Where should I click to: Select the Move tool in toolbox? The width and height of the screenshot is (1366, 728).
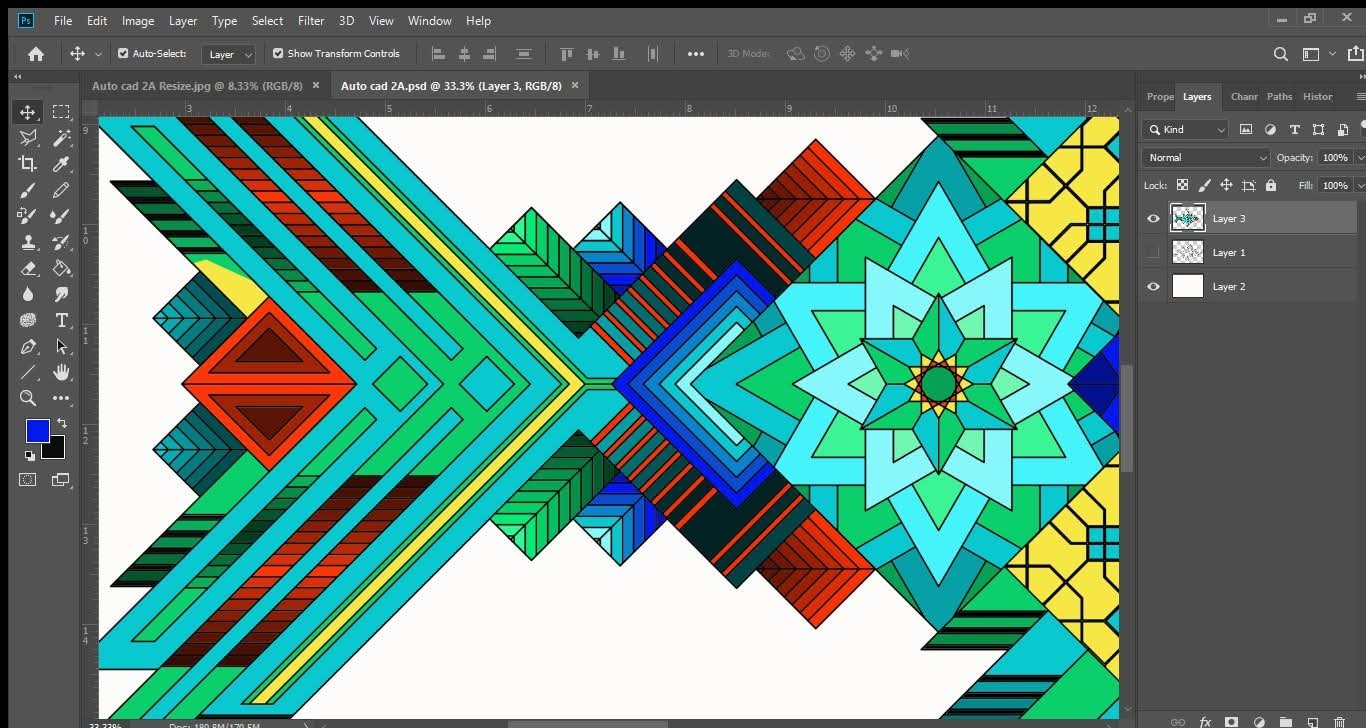(28, 112)
